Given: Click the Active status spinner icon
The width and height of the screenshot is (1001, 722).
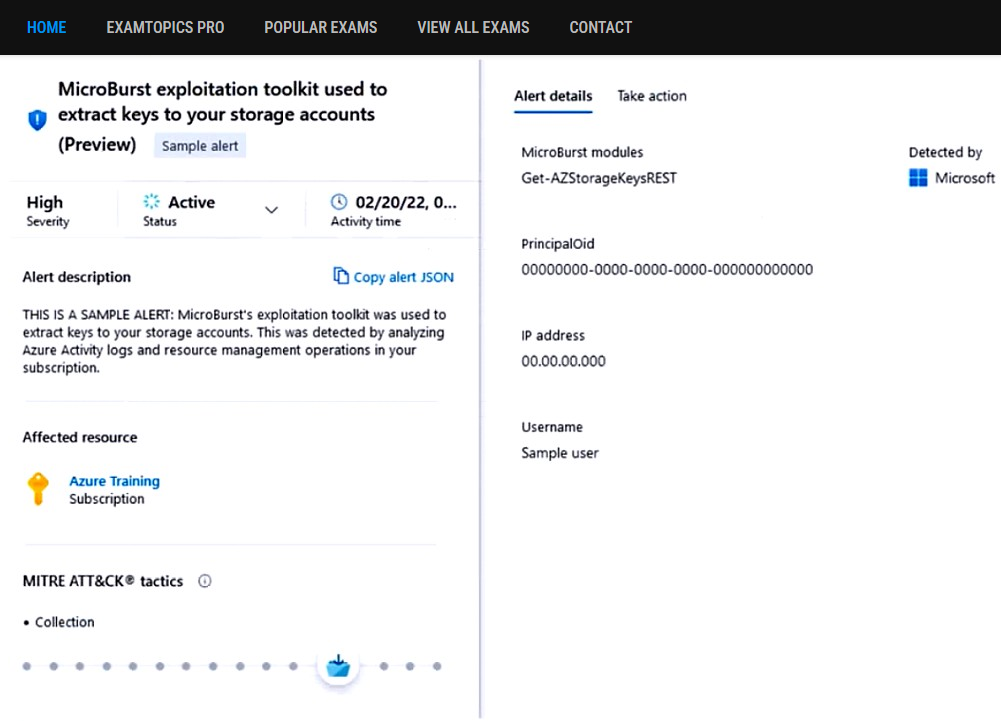Looking at the screenshot, I should click(x=151, y=202).
